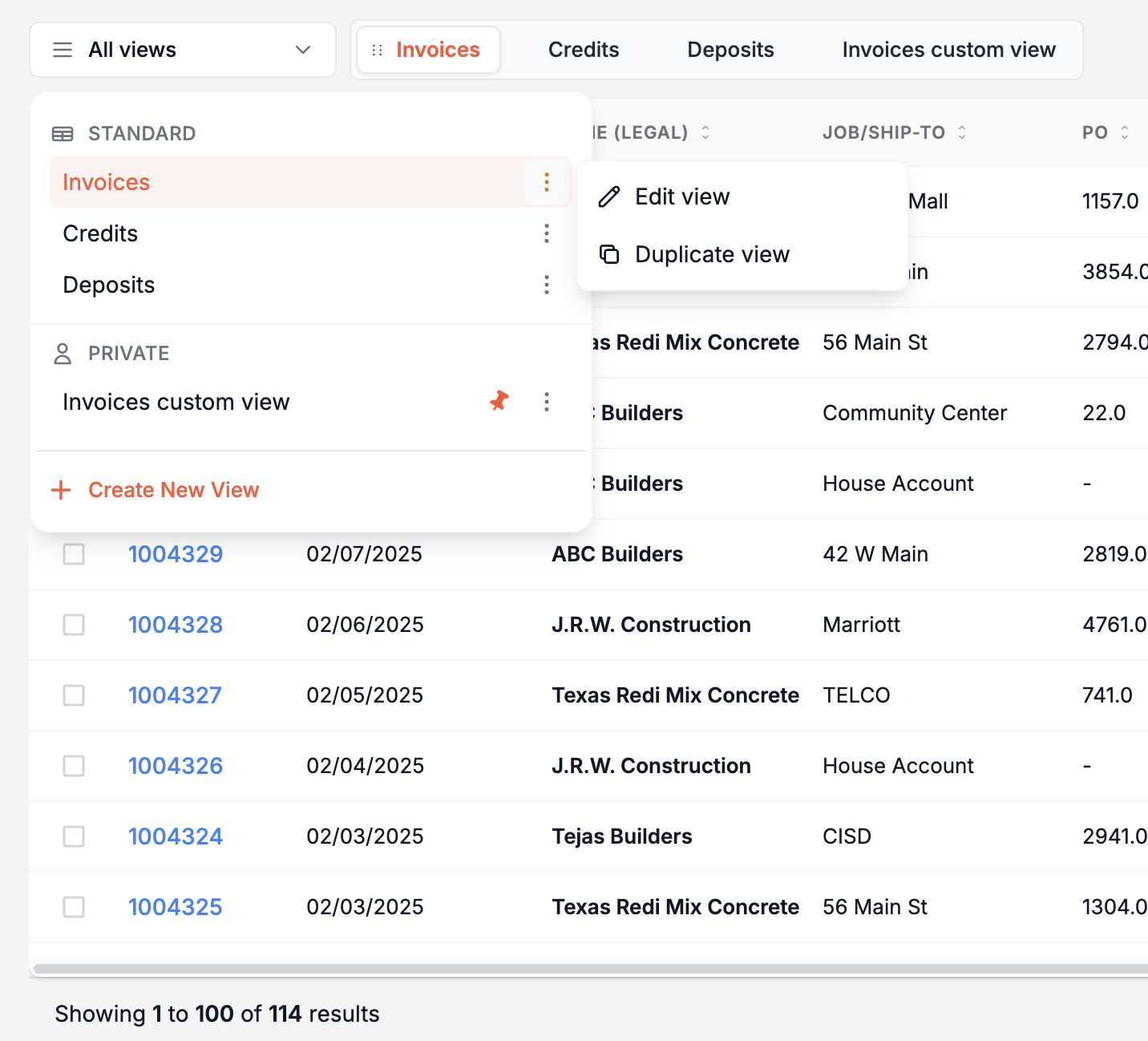The width and height of the screenshot is (1148, 1041).
Task: Click the Community Center job cell
Action: 915,413
